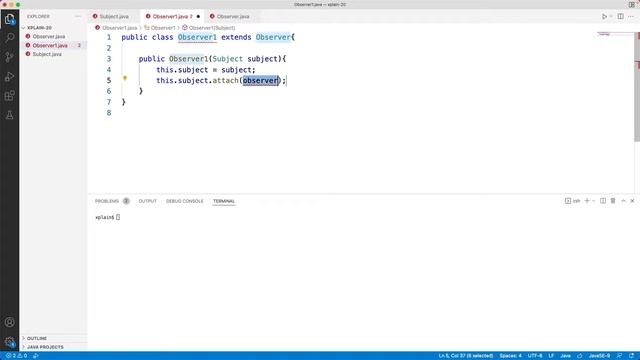Click Observer1(Subject) breadcrumb segment
Viewport: 640px width, 360px height.
[x=212, y=28]
